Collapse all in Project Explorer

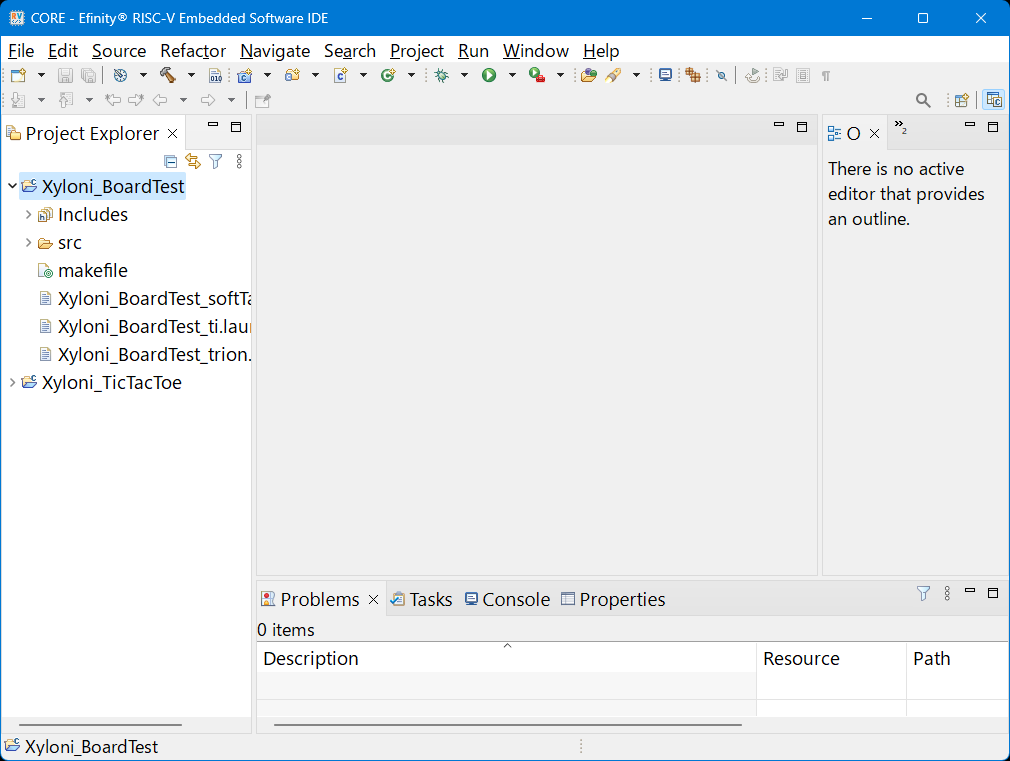[x=170, y=161]
